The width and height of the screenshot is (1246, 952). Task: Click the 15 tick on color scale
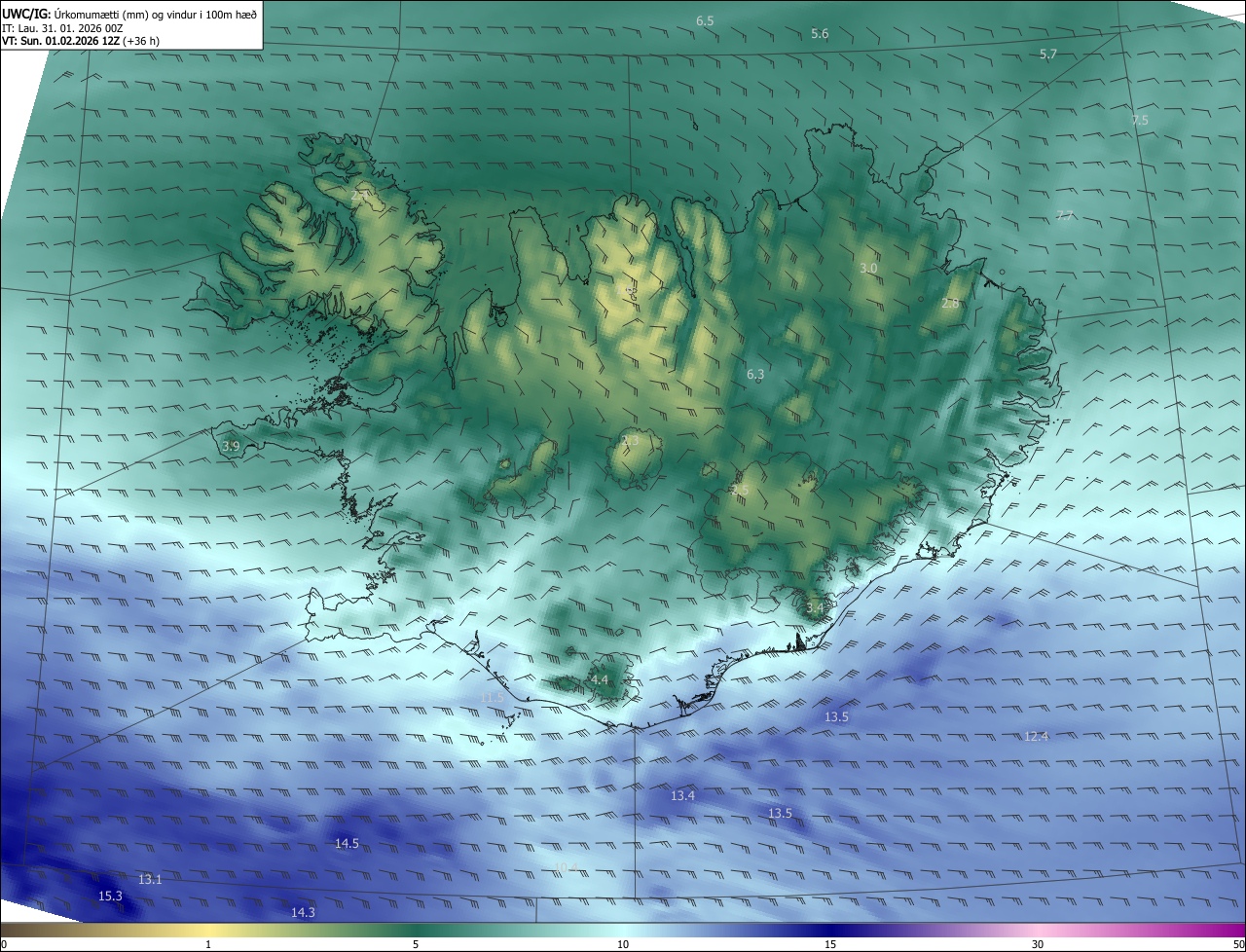point(830,944)
